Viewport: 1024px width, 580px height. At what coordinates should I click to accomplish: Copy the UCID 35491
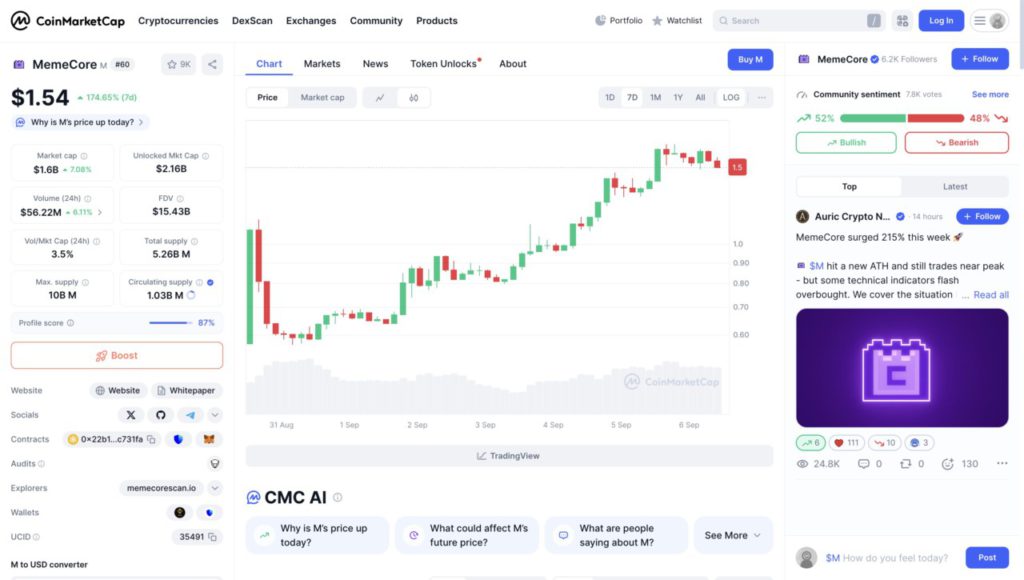pyautogui.click(x=212, y=537)
